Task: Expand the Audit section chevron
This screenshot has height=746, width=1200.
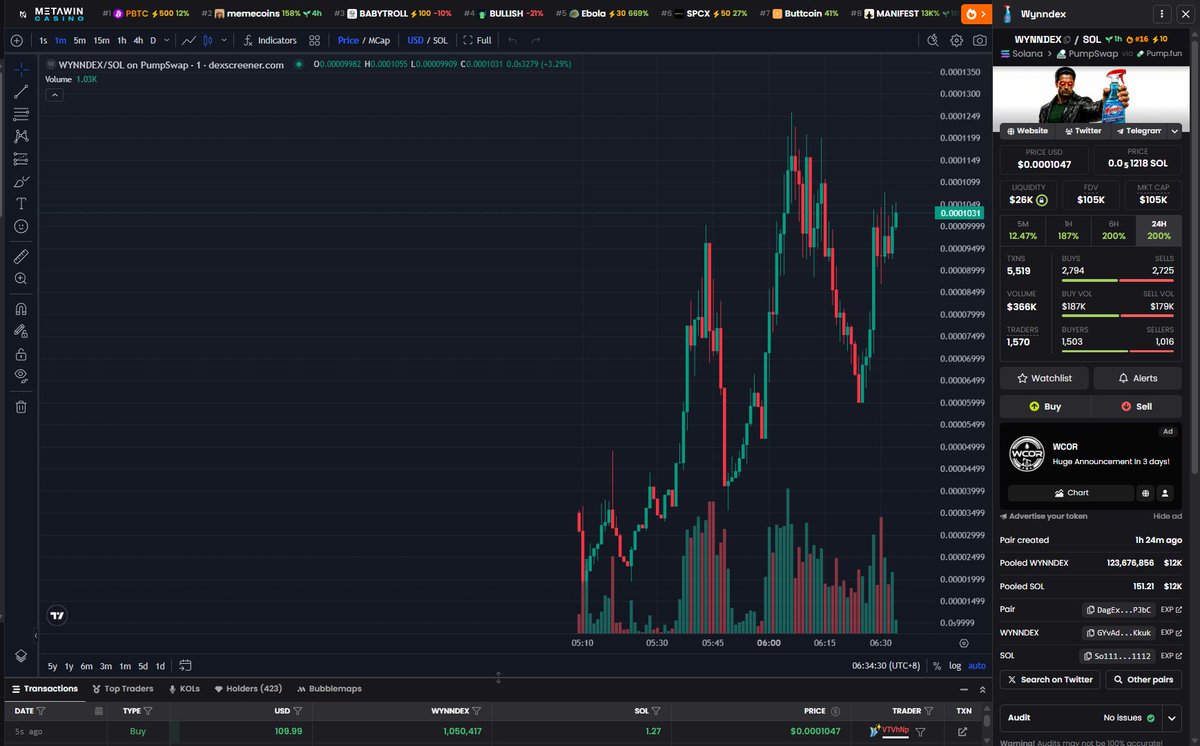Action: 1171,718
